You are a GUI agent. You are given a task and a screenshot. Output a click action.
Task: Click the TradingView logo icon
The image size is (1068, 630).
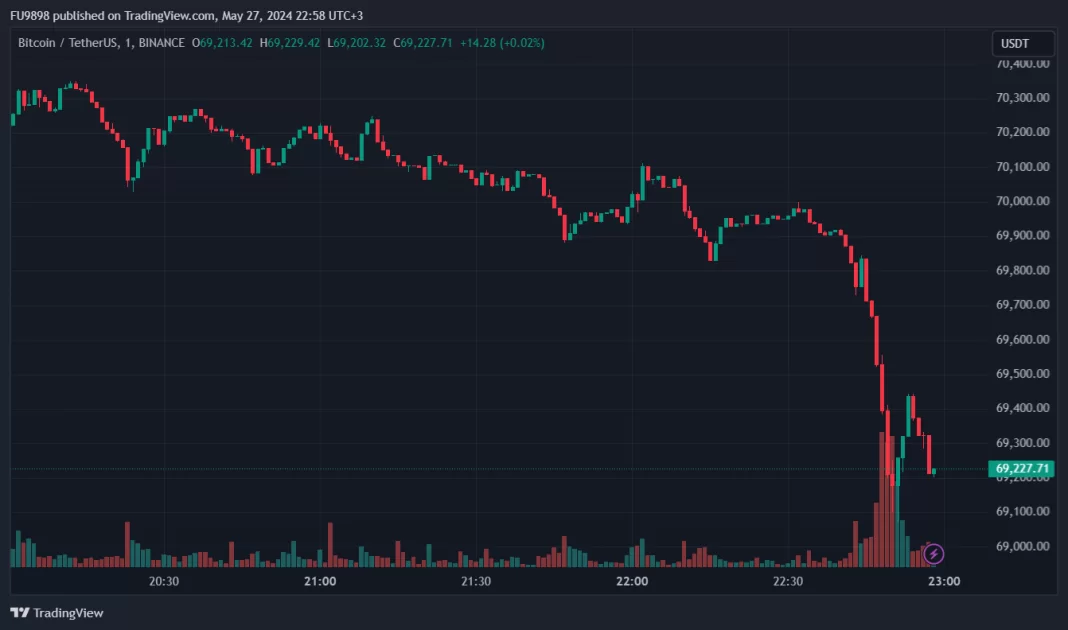pos(19,612)
